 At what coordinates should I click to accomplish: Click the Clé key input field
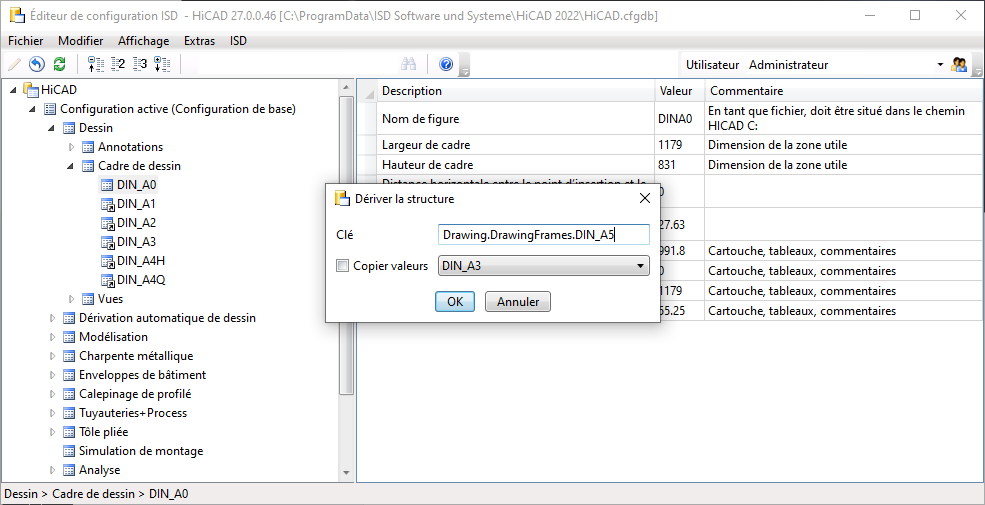pos(543,235)
